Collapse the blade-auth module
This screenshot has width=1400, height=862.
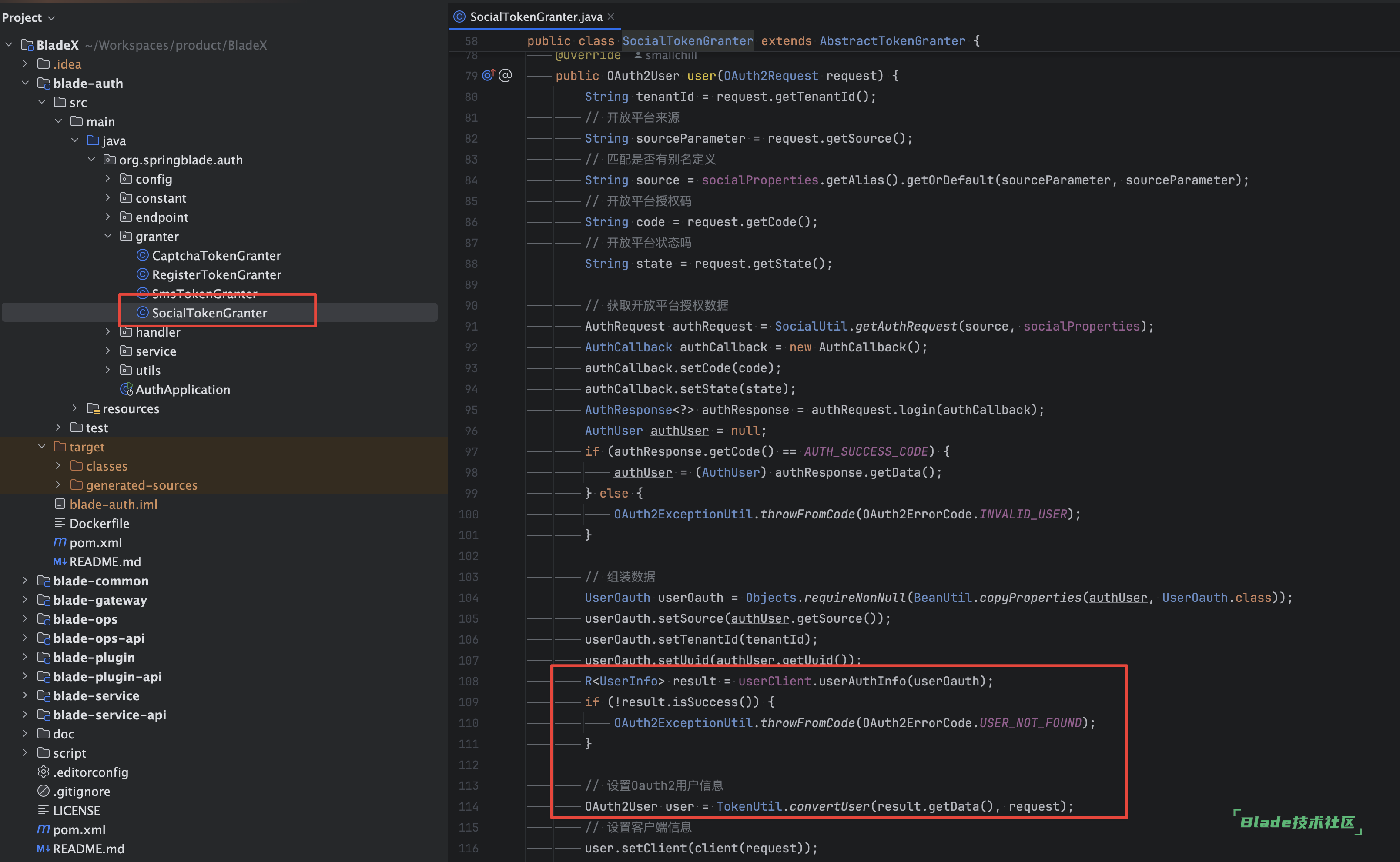[25, 83]
